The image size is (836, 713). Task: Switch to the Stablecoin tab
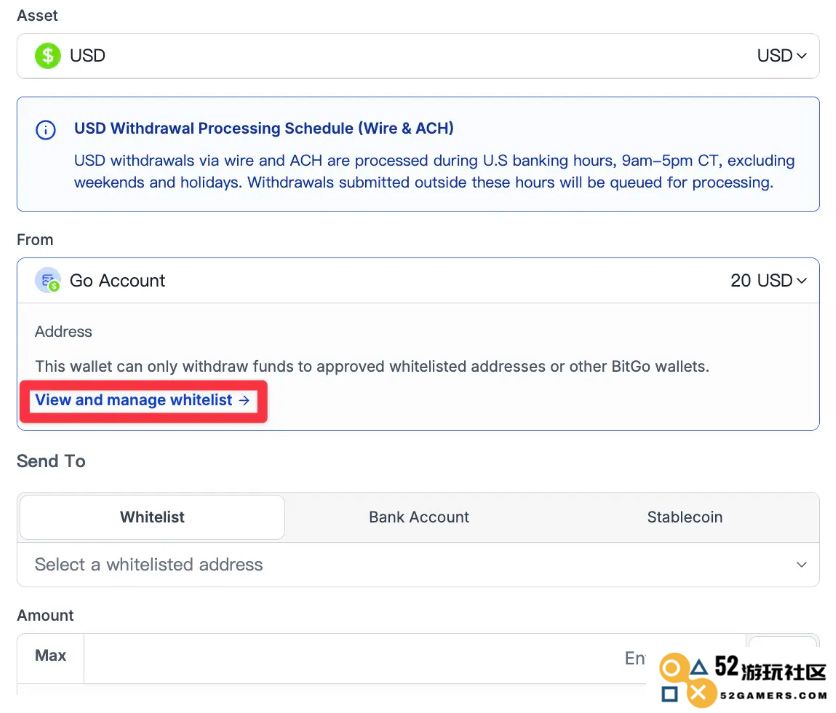[685, 517]
